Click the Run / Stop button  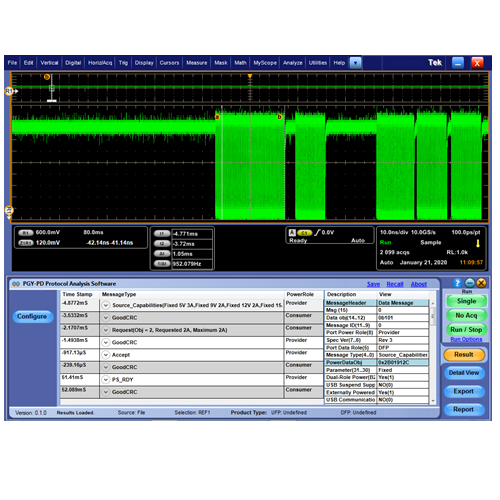pos(466,330)
